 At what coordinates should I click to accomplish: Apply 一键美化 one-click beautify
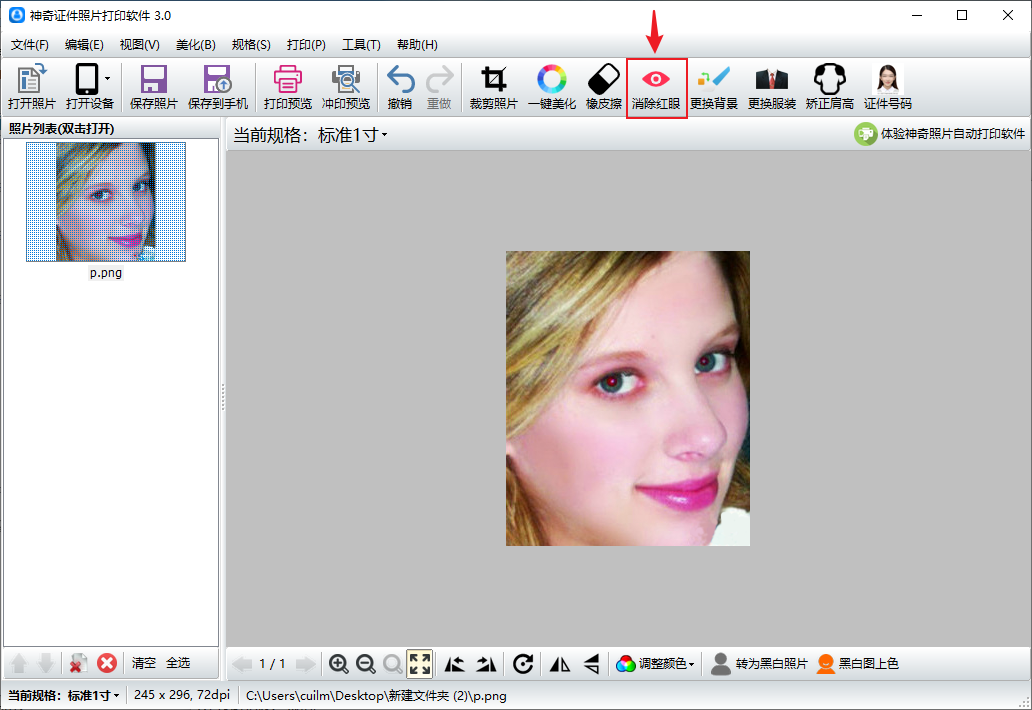(x=551, y=88)
